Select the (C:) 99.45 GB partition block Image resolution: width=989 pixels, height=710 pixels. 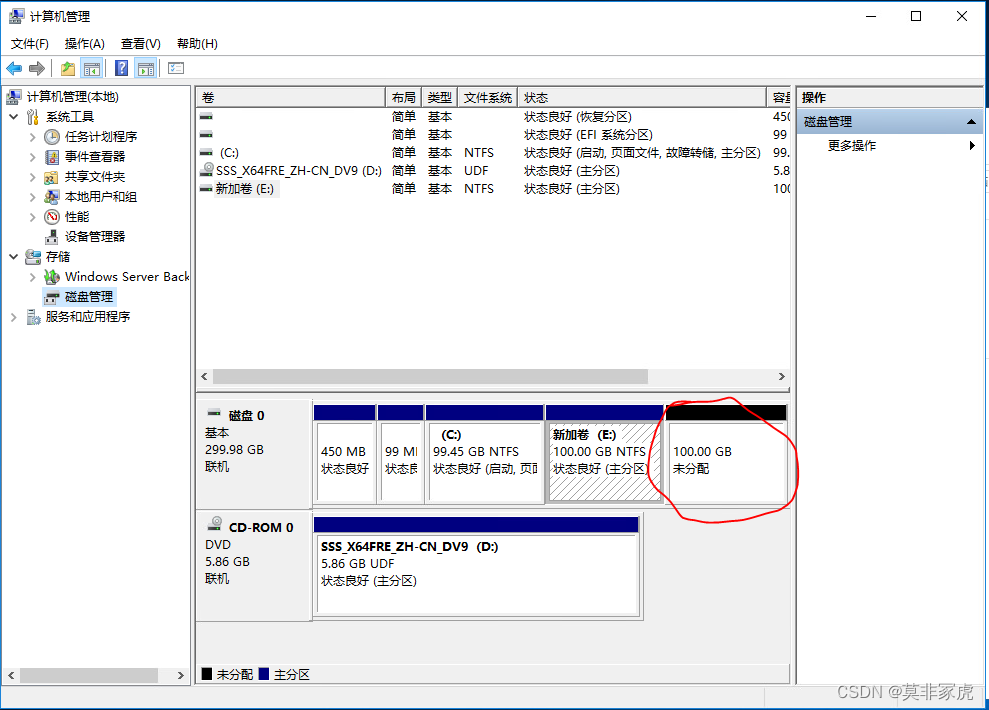point(484,454)
